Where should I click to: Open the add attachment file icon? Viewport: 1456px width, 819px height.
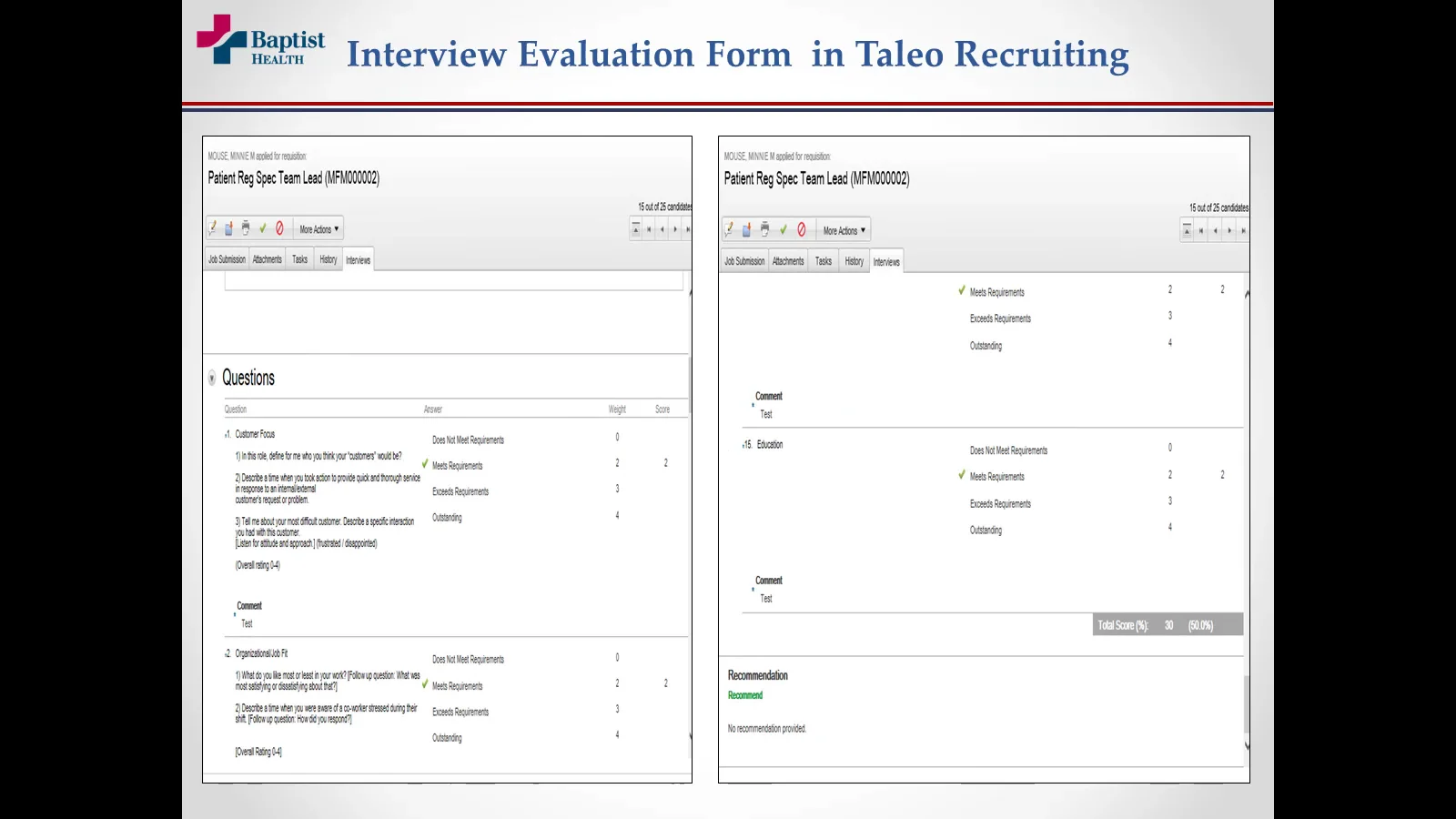click(x=227, y=227)
